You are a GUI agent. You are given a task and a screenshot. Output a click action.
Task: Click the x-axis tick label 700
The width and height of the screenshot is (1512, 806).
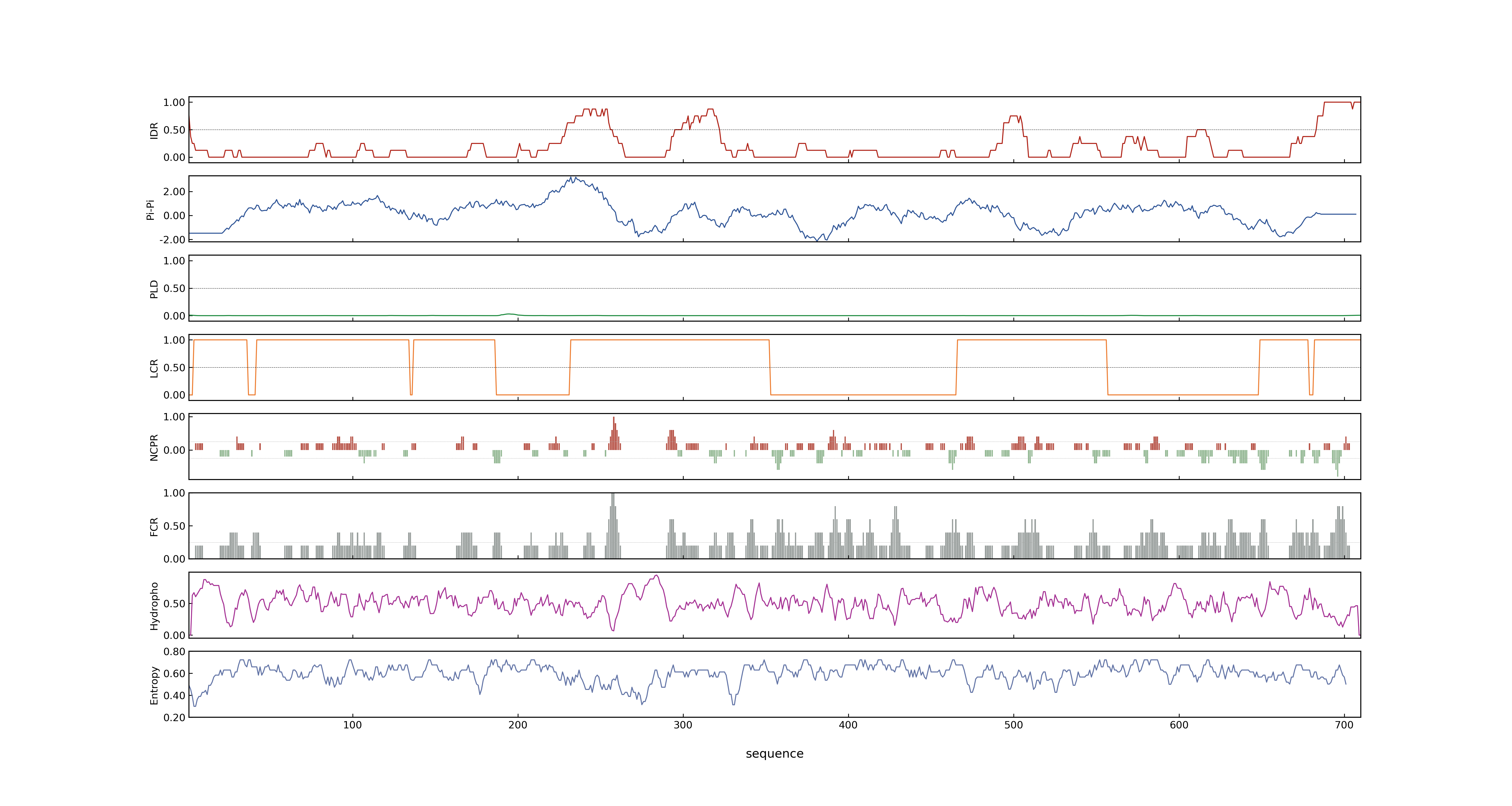(x=1344, y=725)
